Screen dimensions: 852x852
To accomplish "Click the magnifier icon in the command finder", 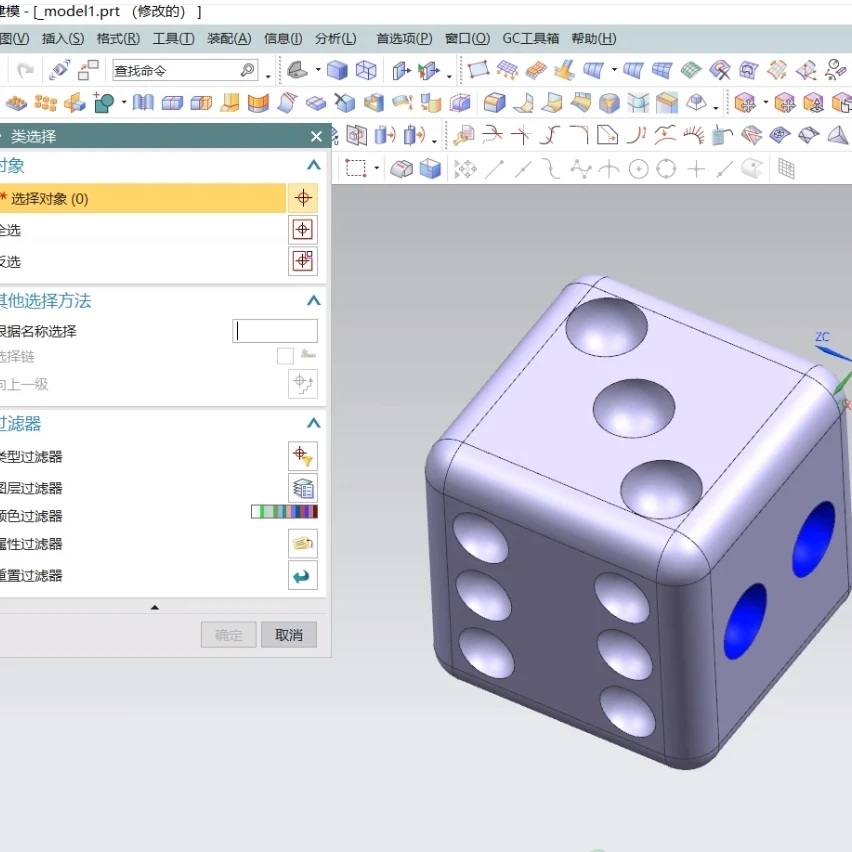I will pyautogui.click(x=247, y=71).
